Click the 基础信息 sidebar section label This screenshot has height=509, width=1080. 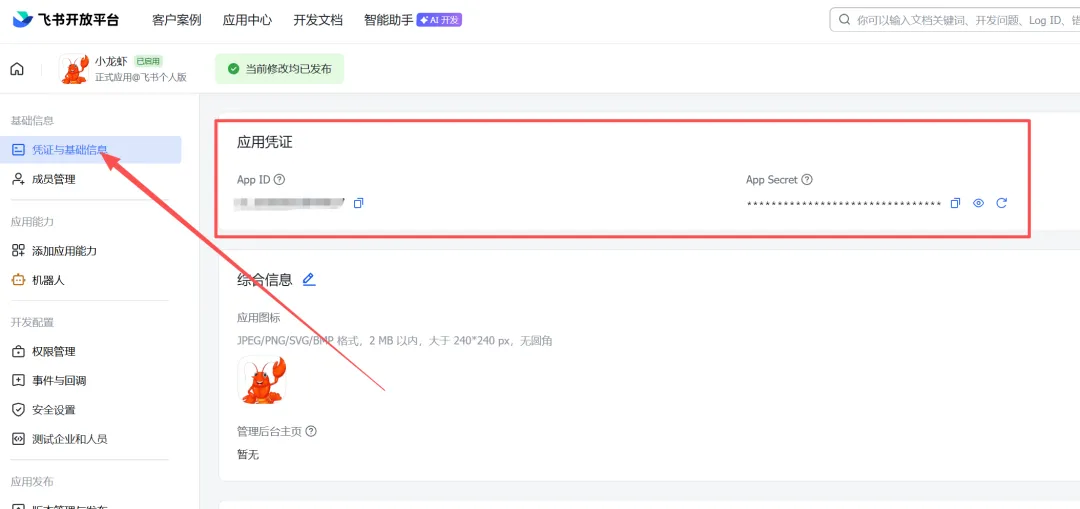pos(32,121)
